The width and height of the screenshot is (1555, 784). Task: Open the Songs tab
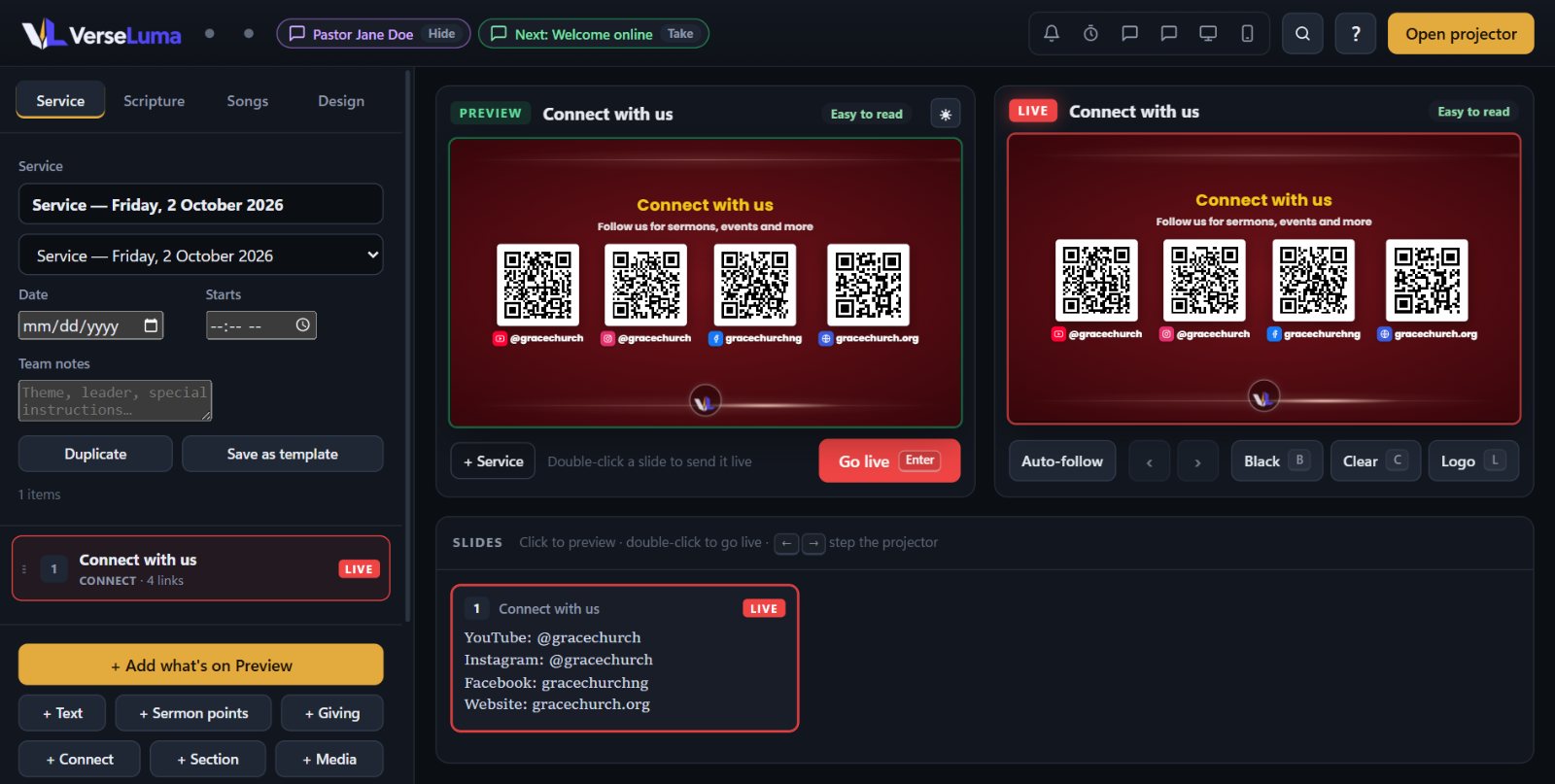(x=247, y=100)
